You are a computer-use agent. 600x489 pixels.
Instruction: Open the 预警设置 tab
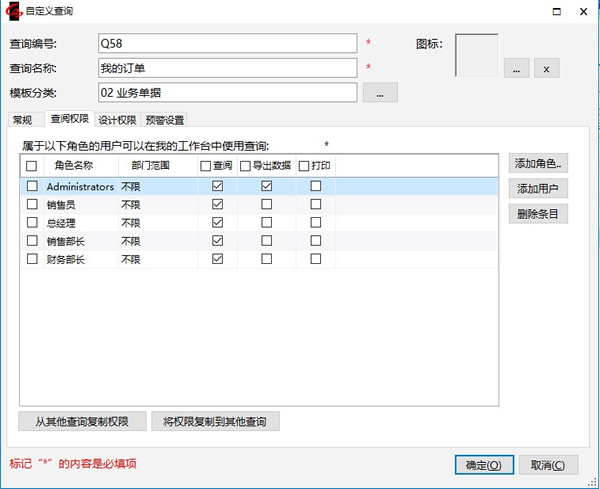[164, 120]
